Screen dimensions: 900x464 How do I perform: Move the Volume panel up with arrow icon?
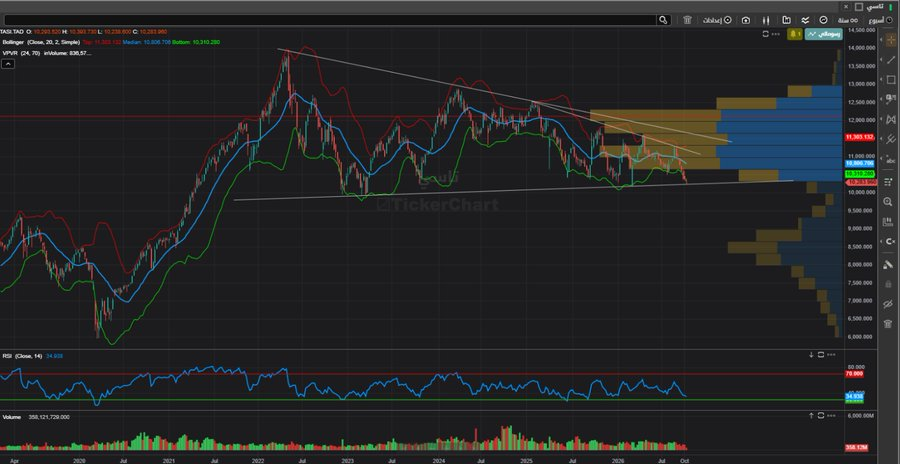click(812, 416)
